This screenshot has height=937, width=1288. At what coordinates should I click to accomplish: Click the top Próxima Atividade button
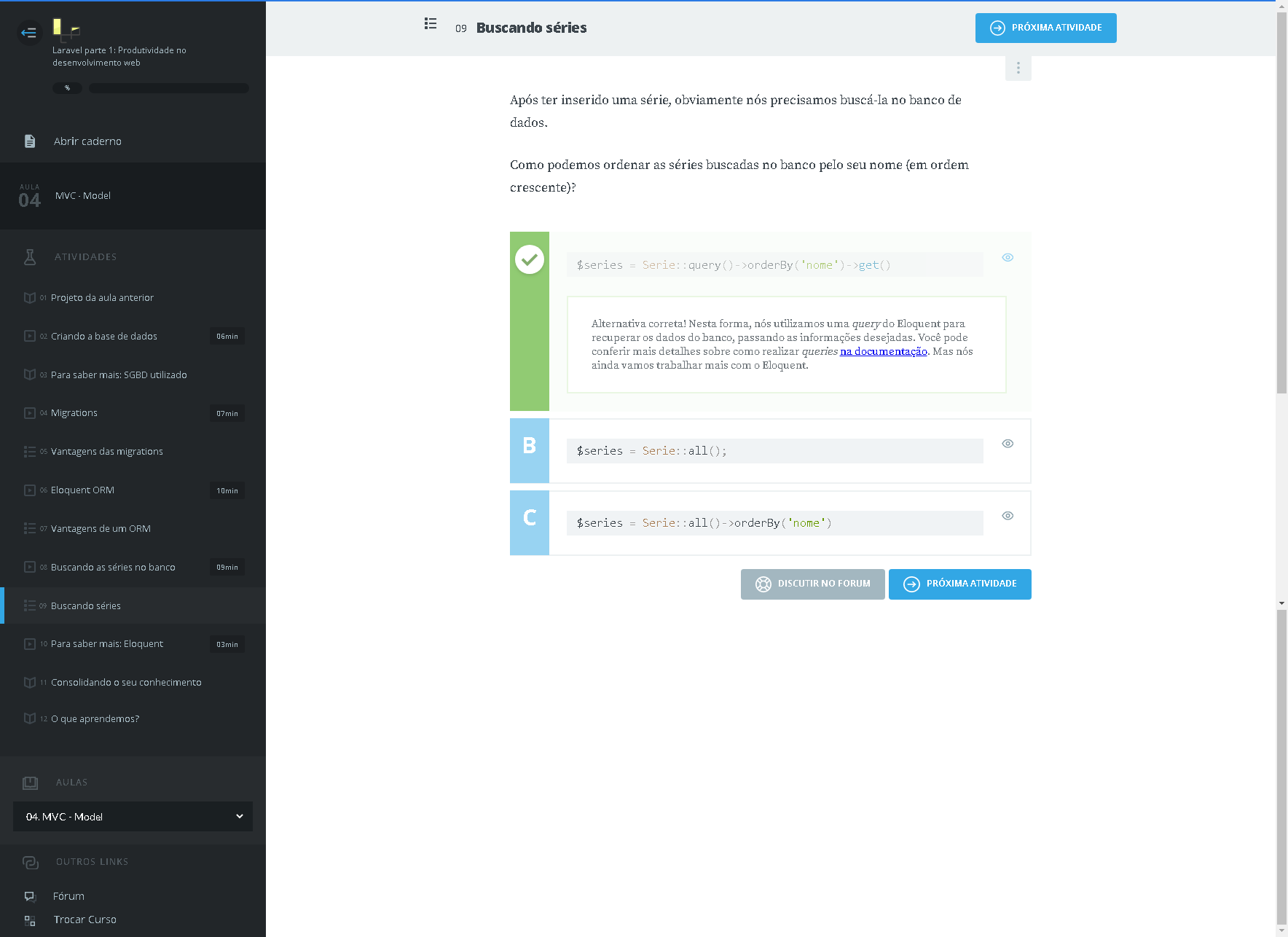tap(1045, 28)
